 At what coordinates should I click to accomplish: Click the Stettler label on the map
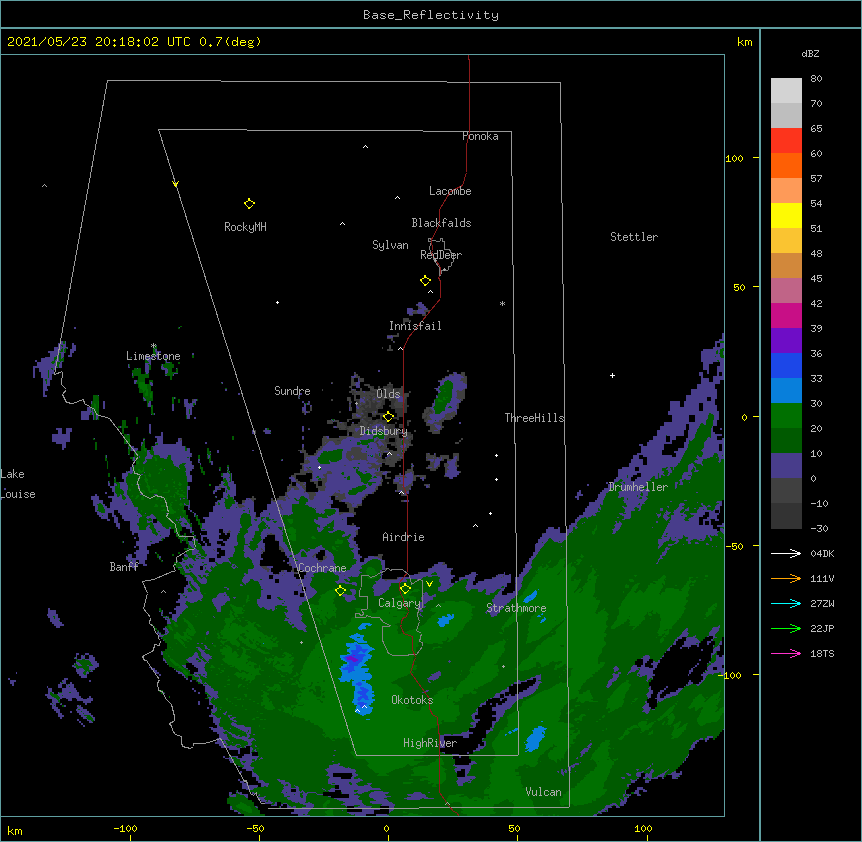634,237
